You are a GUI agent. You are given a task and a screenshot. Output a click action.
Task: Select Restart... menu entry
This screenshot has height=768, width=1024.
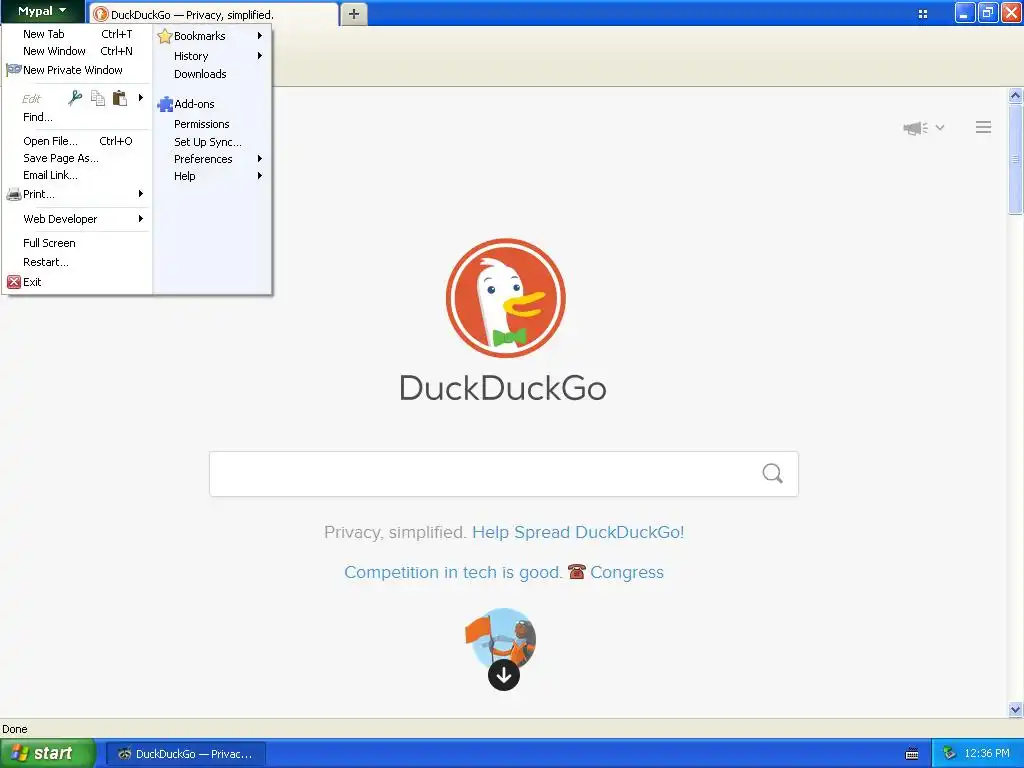pos(77,262)
